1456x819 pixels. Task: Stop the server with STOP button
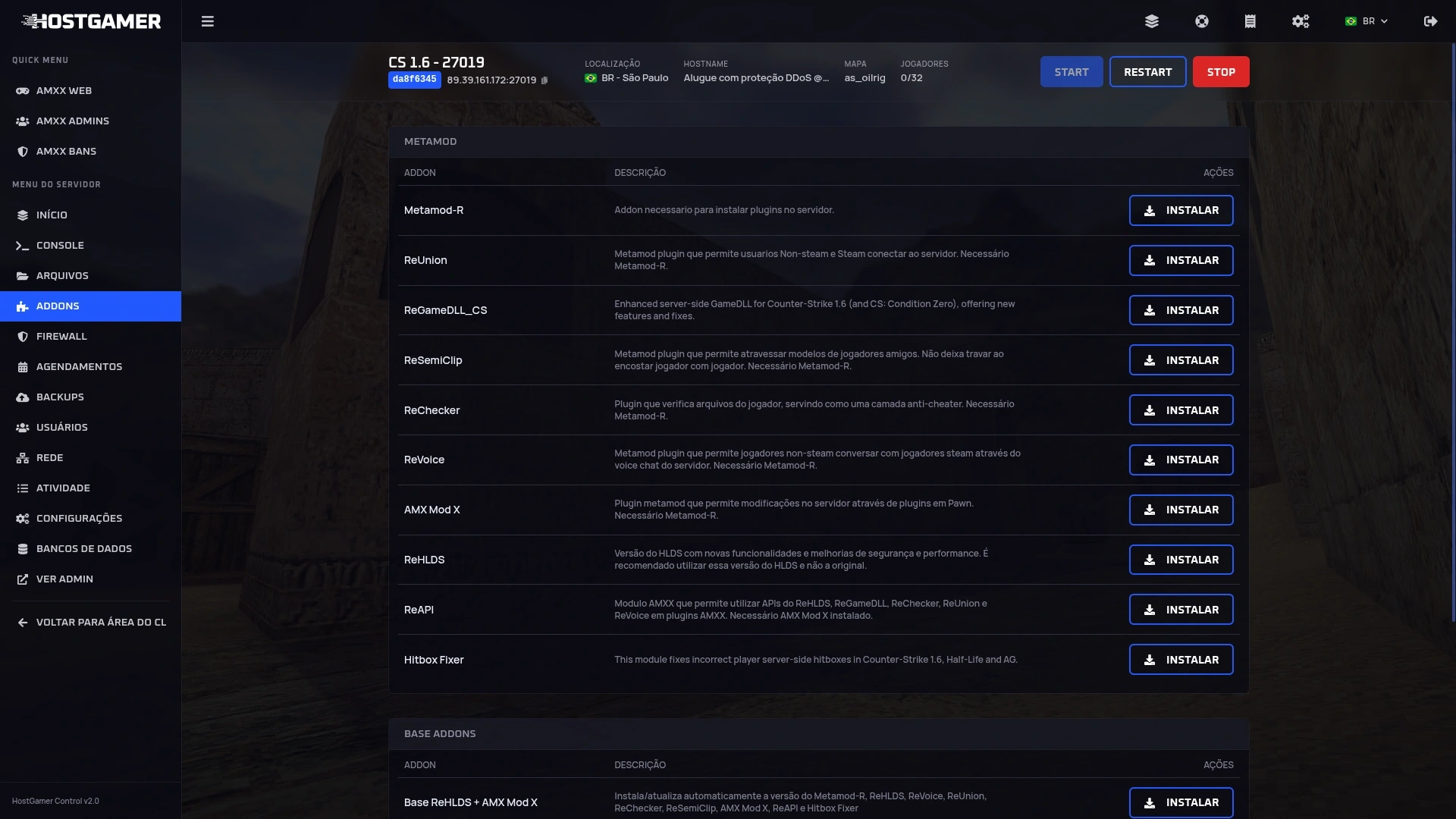1221,72
